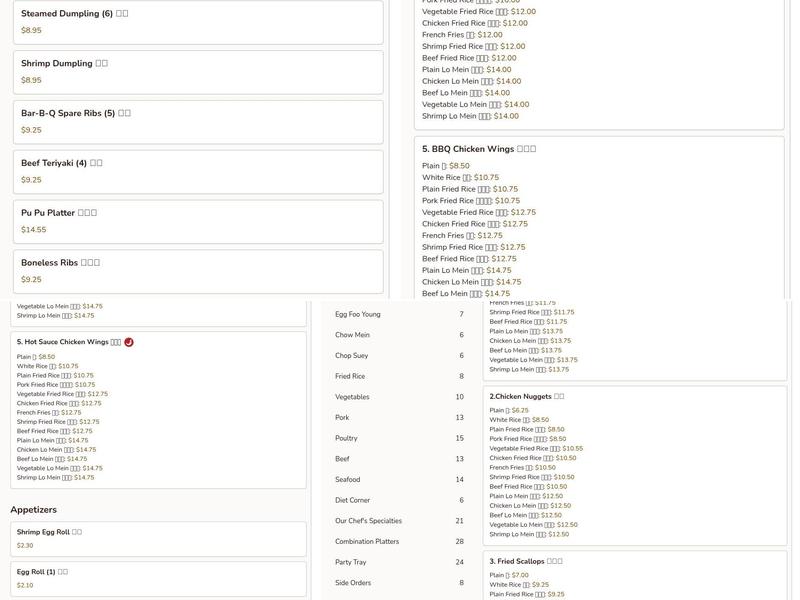Open the Beef Teriyaki (4) card
The width and height of the screenshot is (800, 600).
coord(198,172)
